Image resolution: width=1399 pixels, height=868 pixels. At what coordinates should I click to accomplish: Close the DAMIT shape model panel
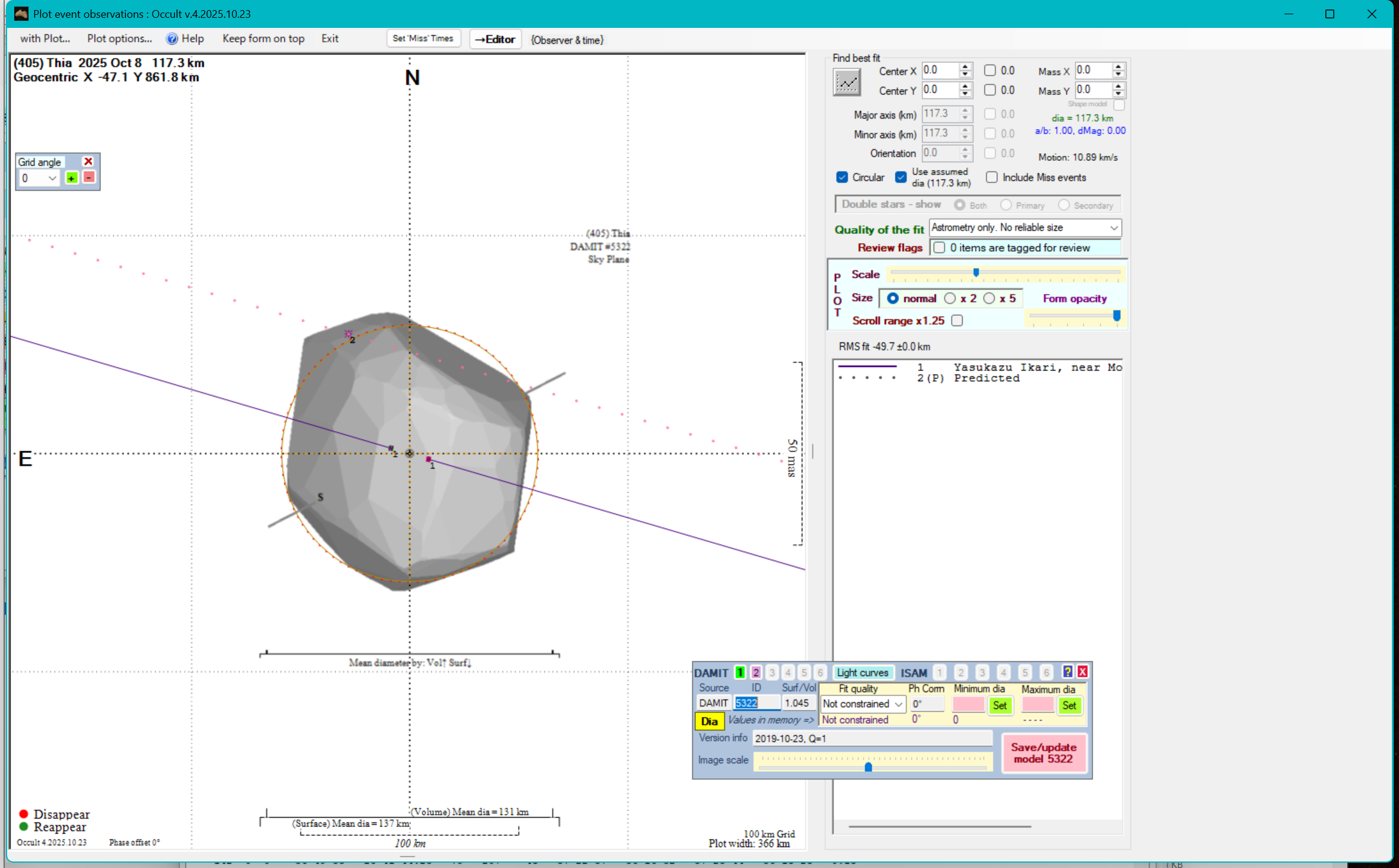point(1083,671)
